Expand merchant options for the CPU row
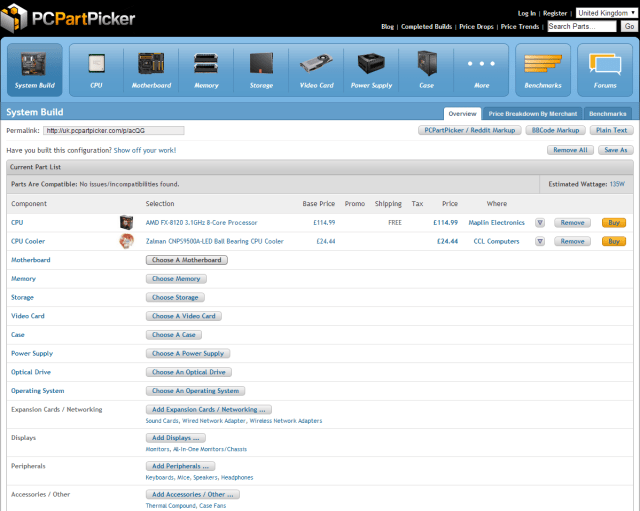640x511 pixels. (x=540, y=223)
